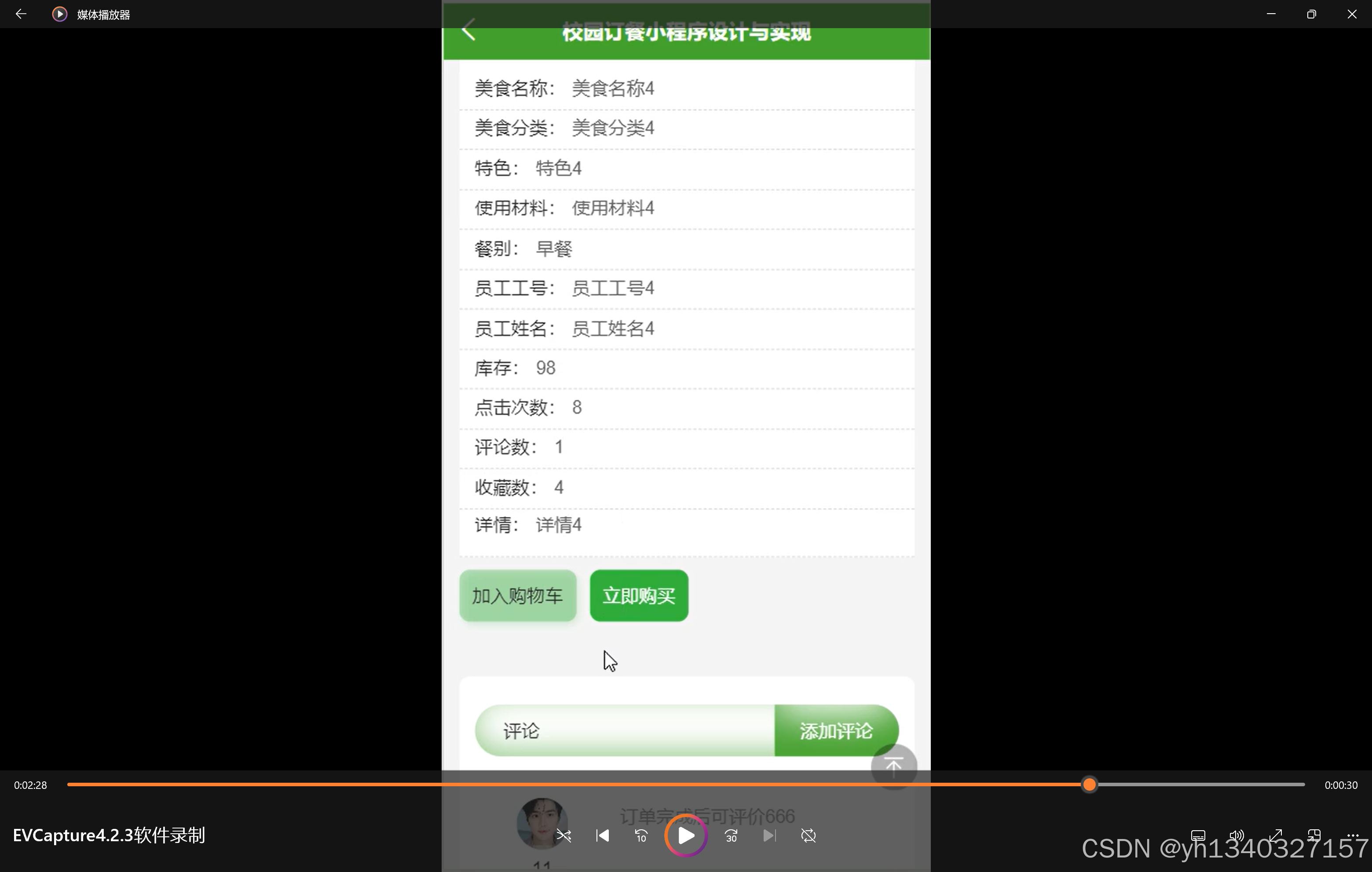Toggle repeat mode
The height and width of the screenshot is (872, 1372).
(809, 836)
